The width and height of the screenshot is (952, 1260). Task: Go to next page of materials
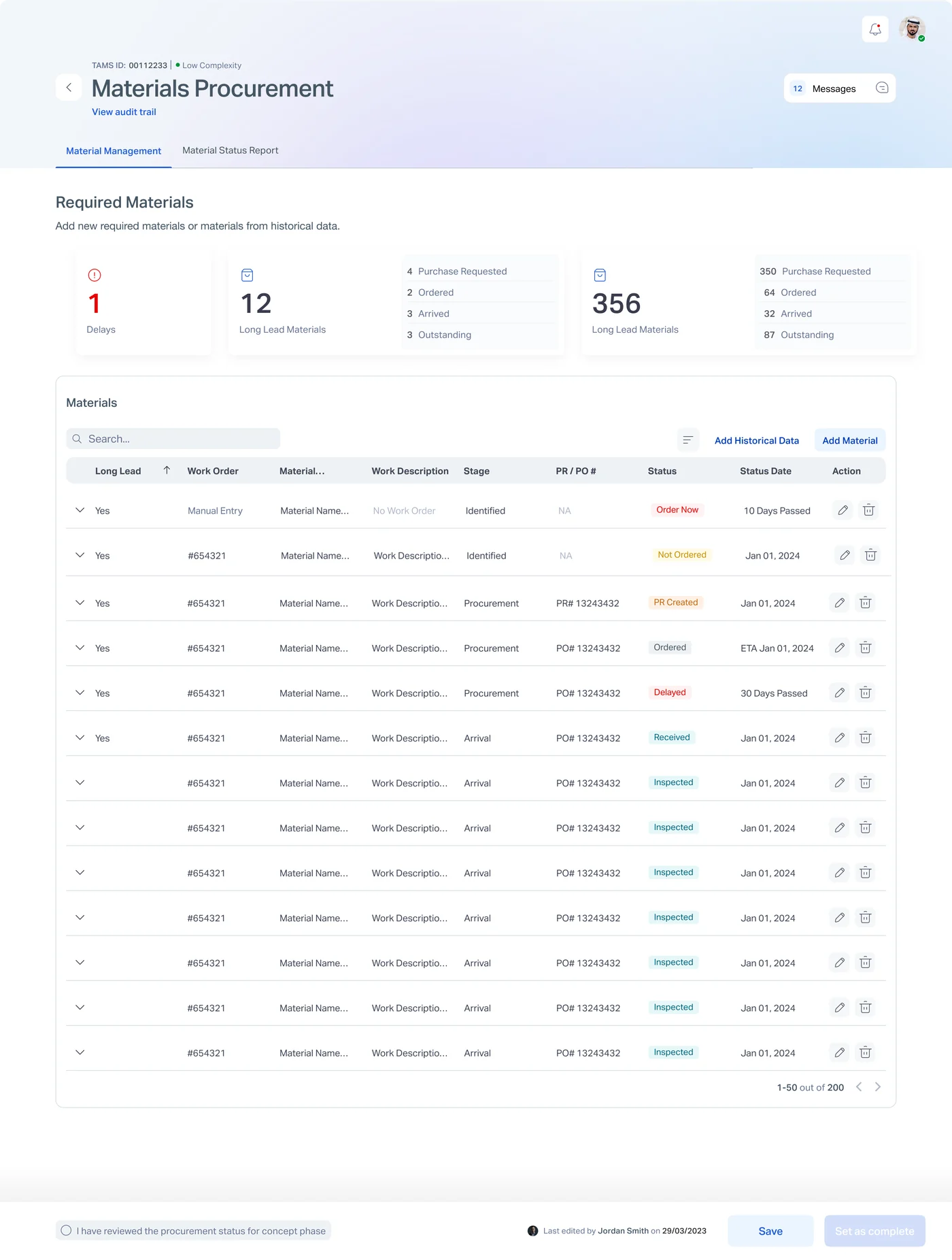878,1087
